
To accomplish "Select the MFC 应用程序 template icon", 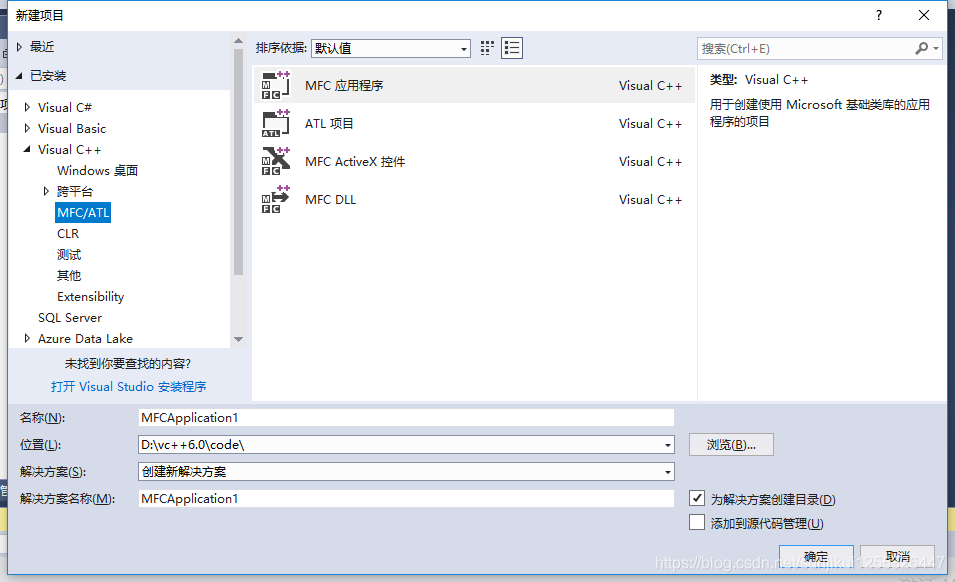I will click(x=276, y=85).
